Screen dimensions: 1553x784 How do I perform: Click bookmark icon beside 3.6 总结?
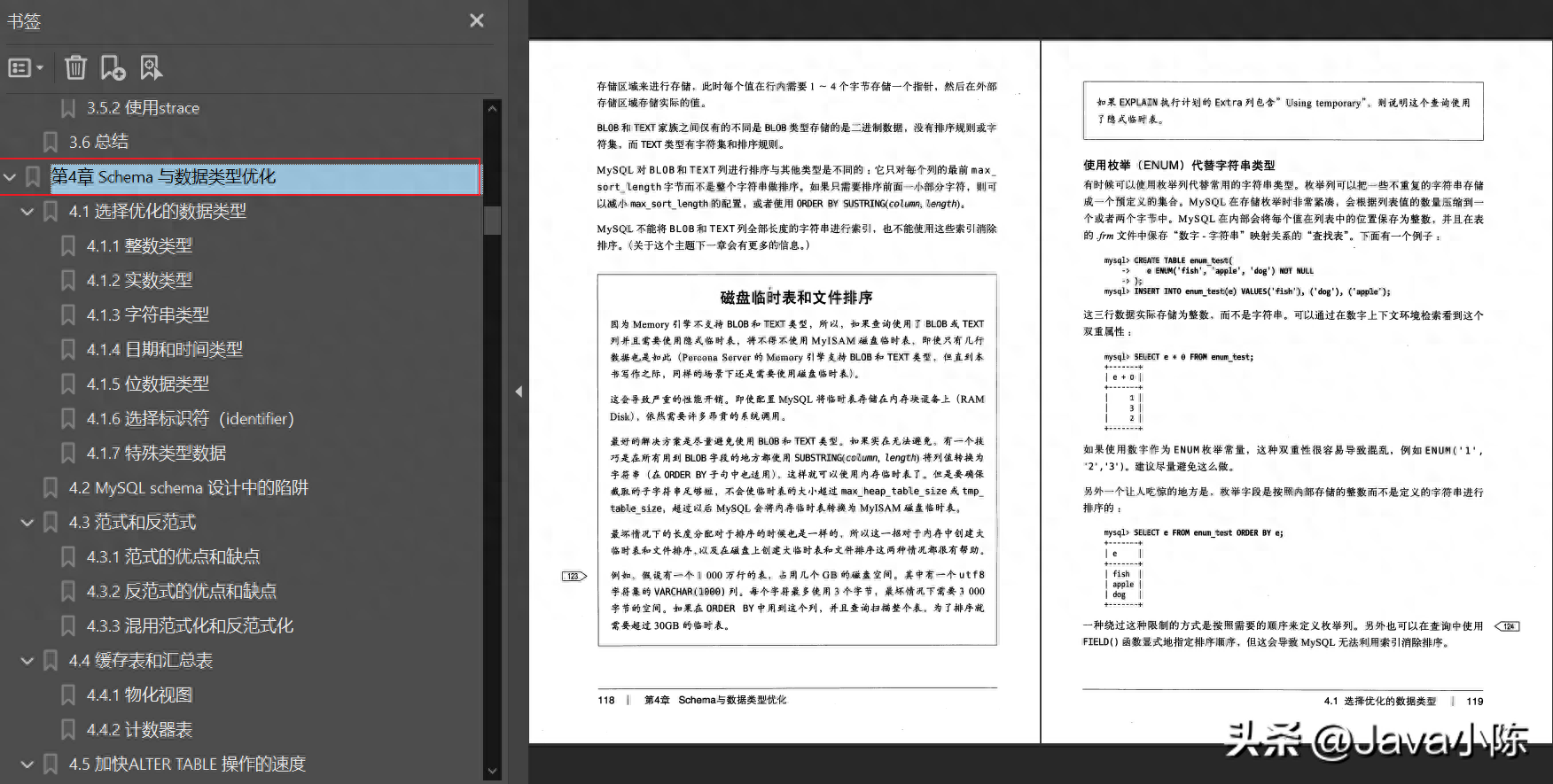click(51, 142)
